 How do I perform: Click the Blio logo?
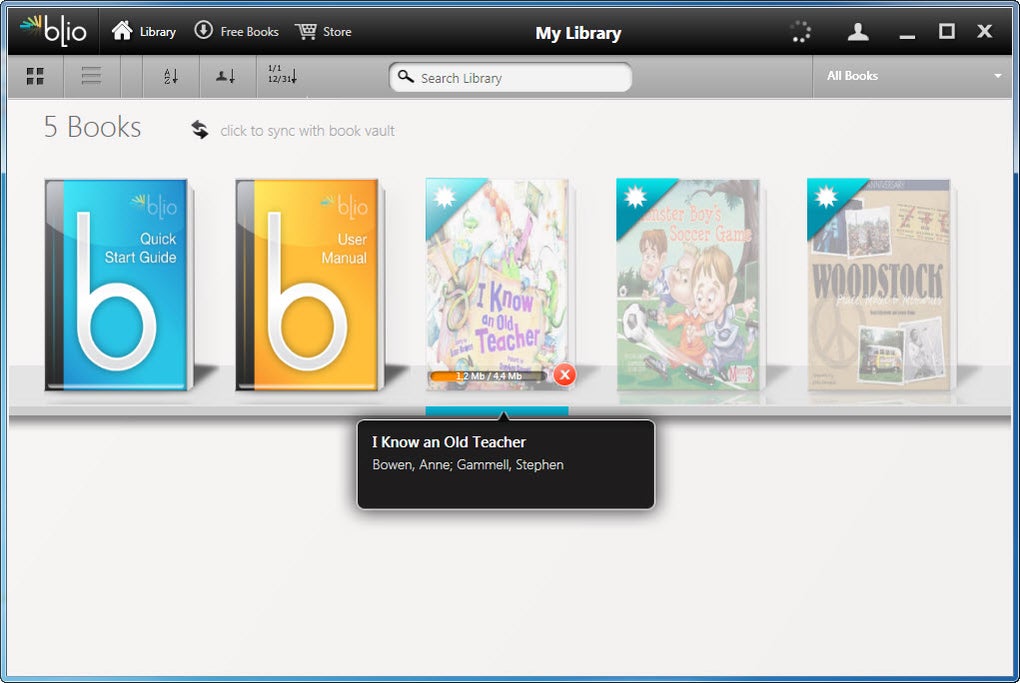coord(53,31)
